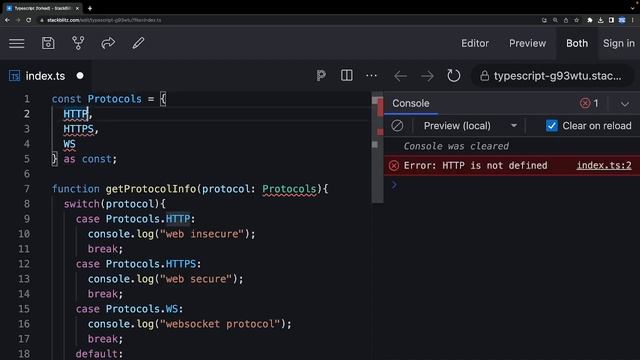This screenshot has width=640, height=360.
Task: Click 'Protocols.WS' case on line 15
Action: pyautogui.click(x=142, y=309)
